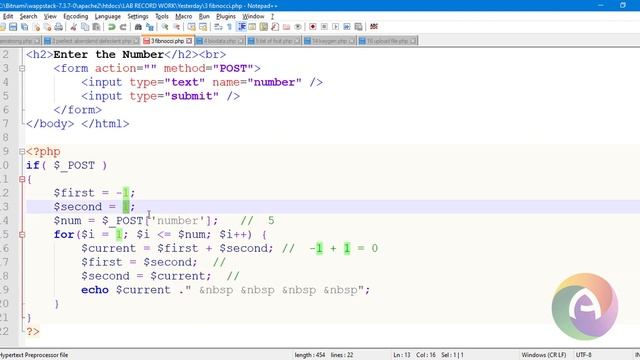Start macro recording with the red dot icon

(313, 27)
